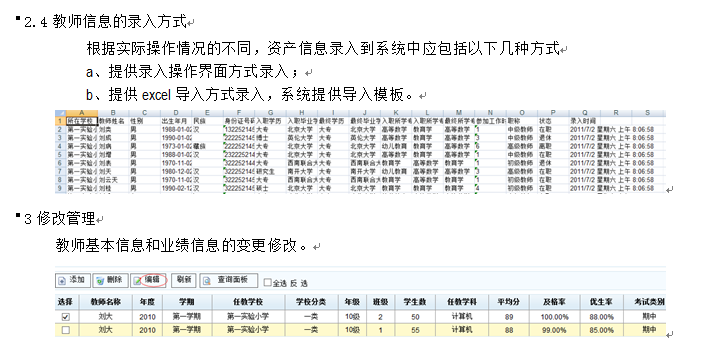Click spreadsheet row header 5

[x=60, y=154]
